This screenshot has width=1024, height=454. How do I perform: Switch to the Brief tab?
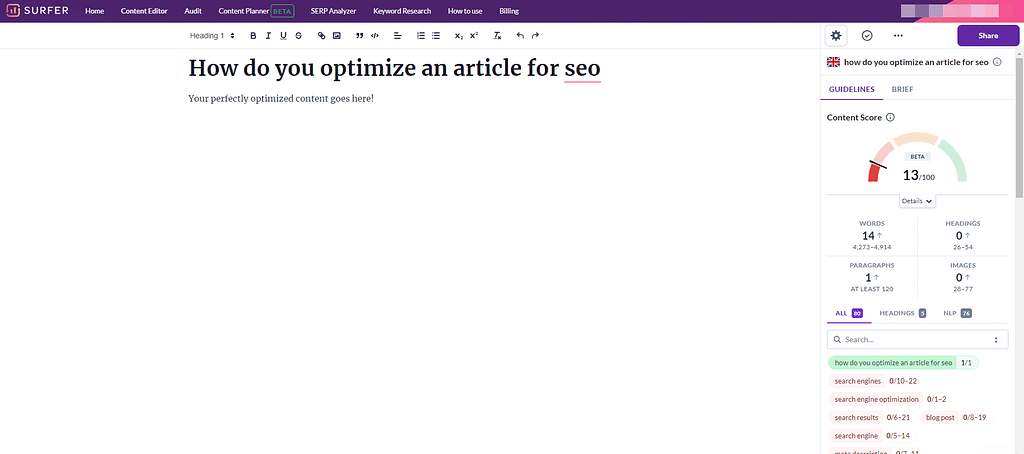click(x=902, y=89)
